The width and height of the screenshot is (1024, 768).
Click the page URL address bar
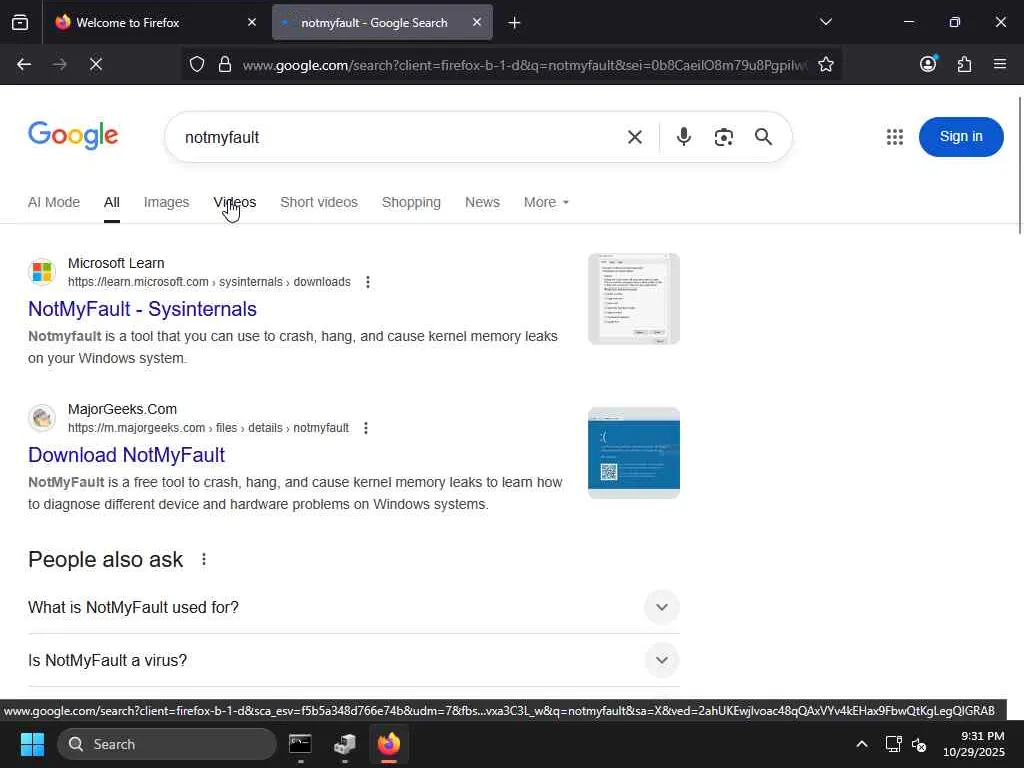tap(524, 65)
